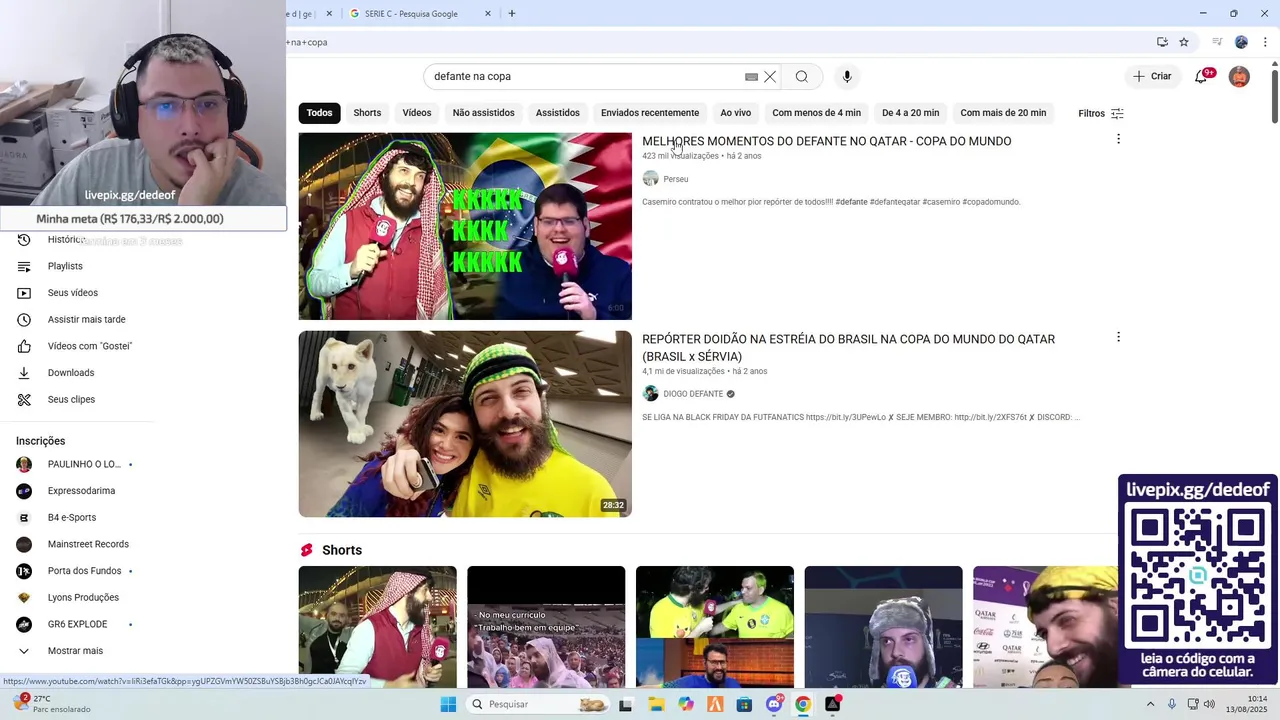Open Microsoft Store from the taskbar

point(744,704)
